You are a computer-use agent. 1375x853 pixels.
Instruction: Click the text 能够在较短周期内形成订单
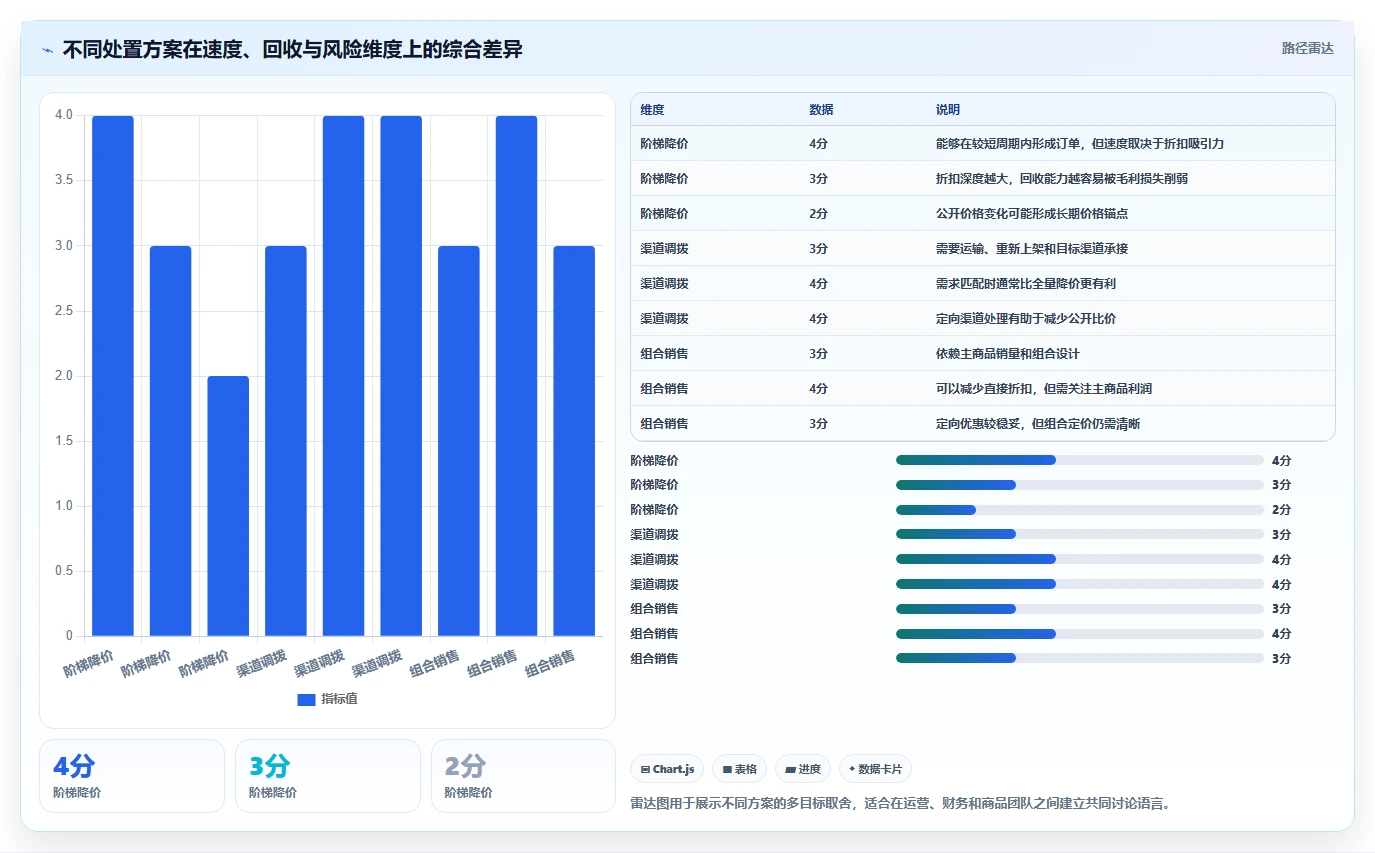(x=1008, y=144)
